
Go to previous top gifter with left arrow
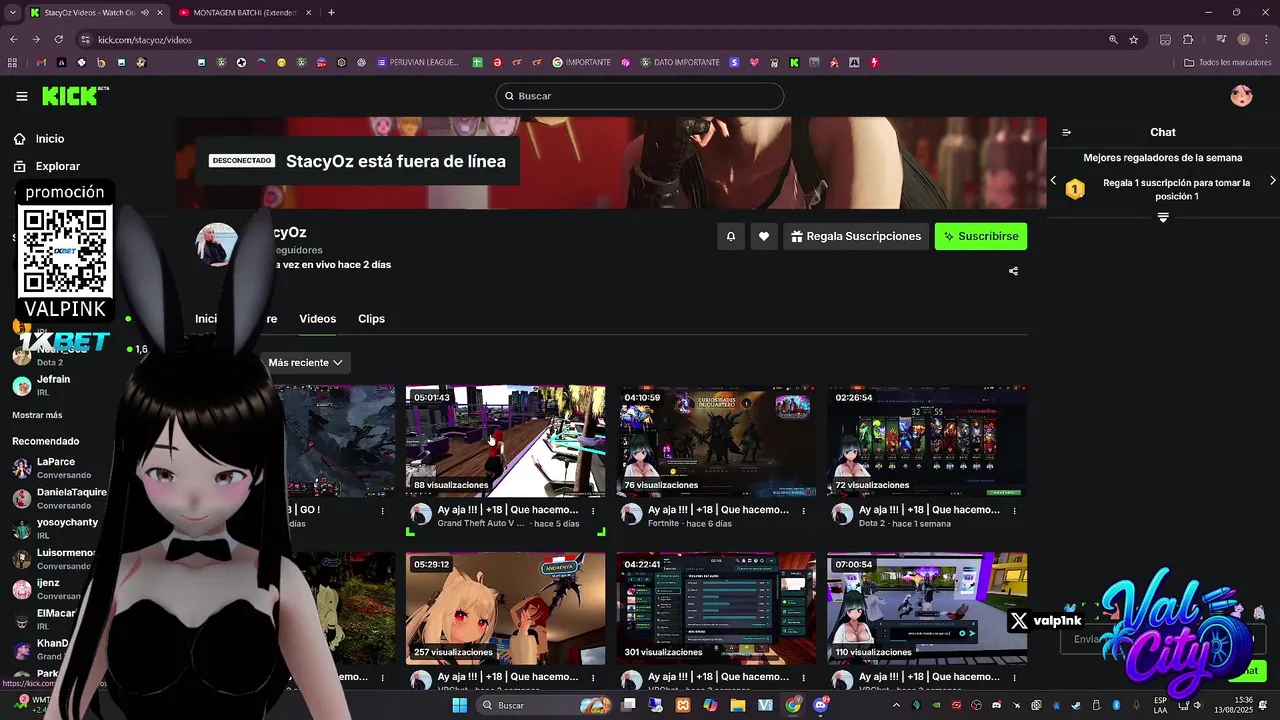pyautogui.click(x=1053, y=181)
